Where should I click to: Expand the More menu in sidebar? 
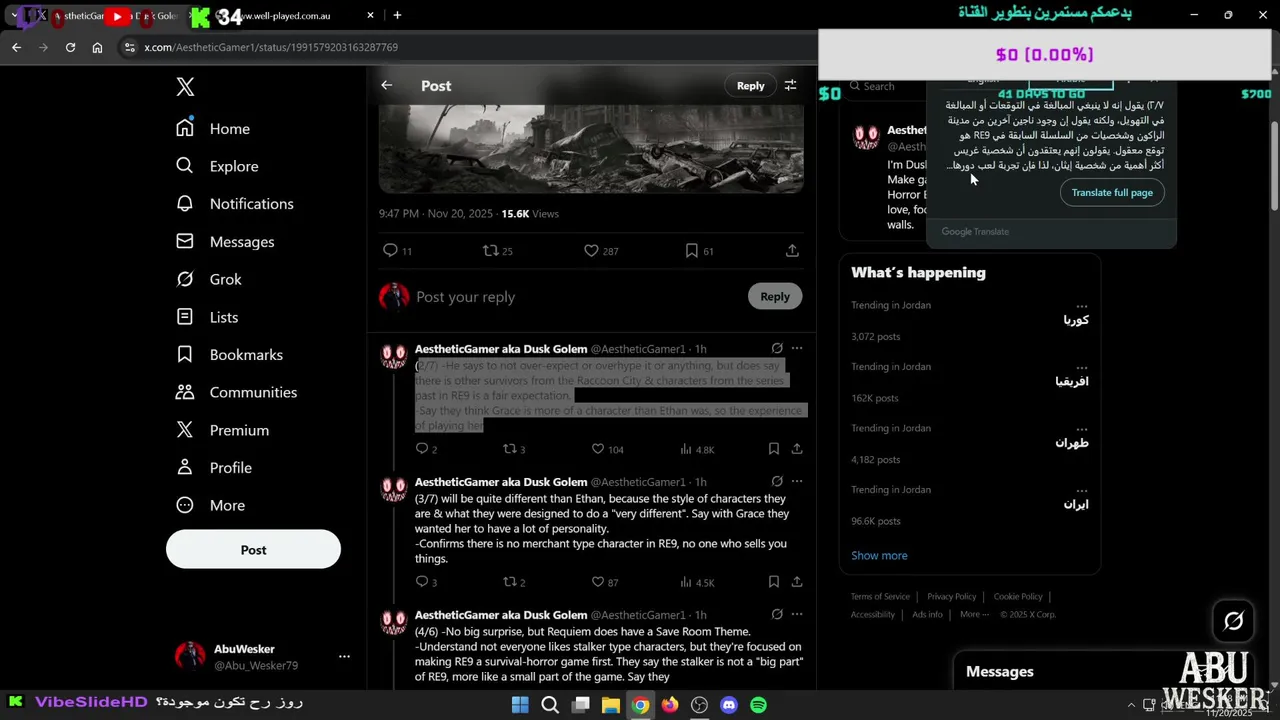coord(211,505)
